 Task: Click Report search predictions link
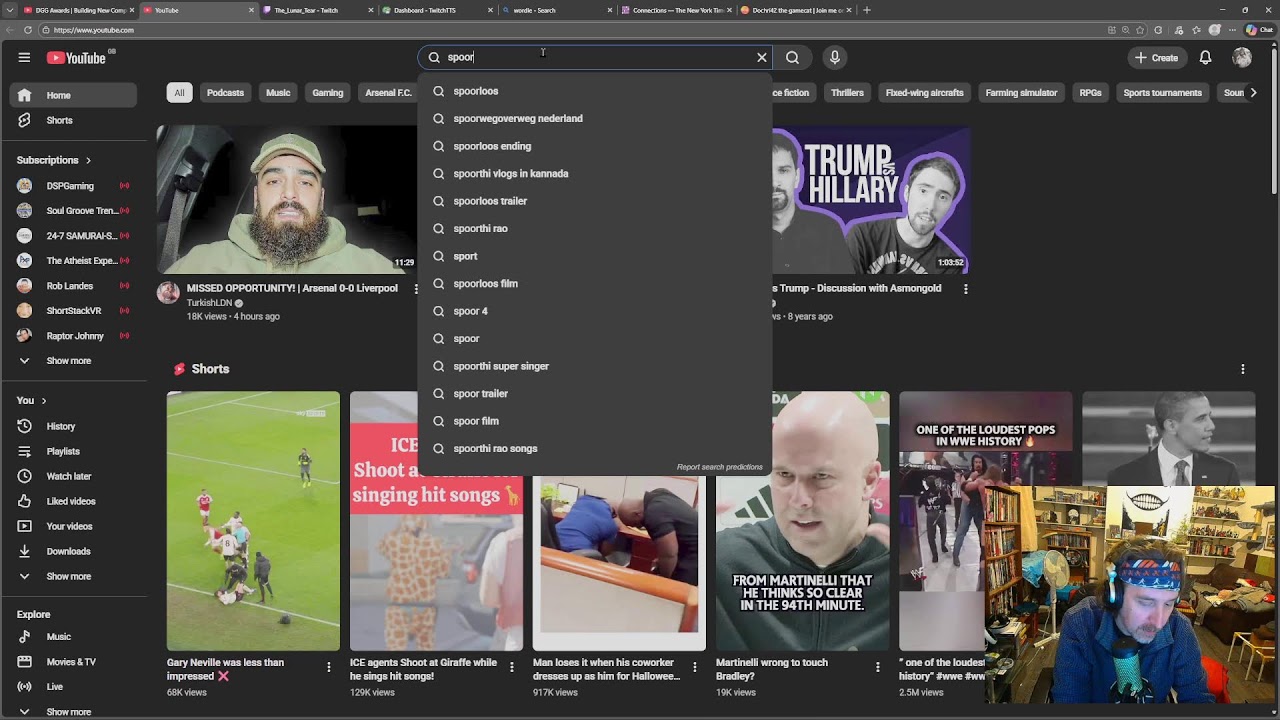[x=719, y=467]
